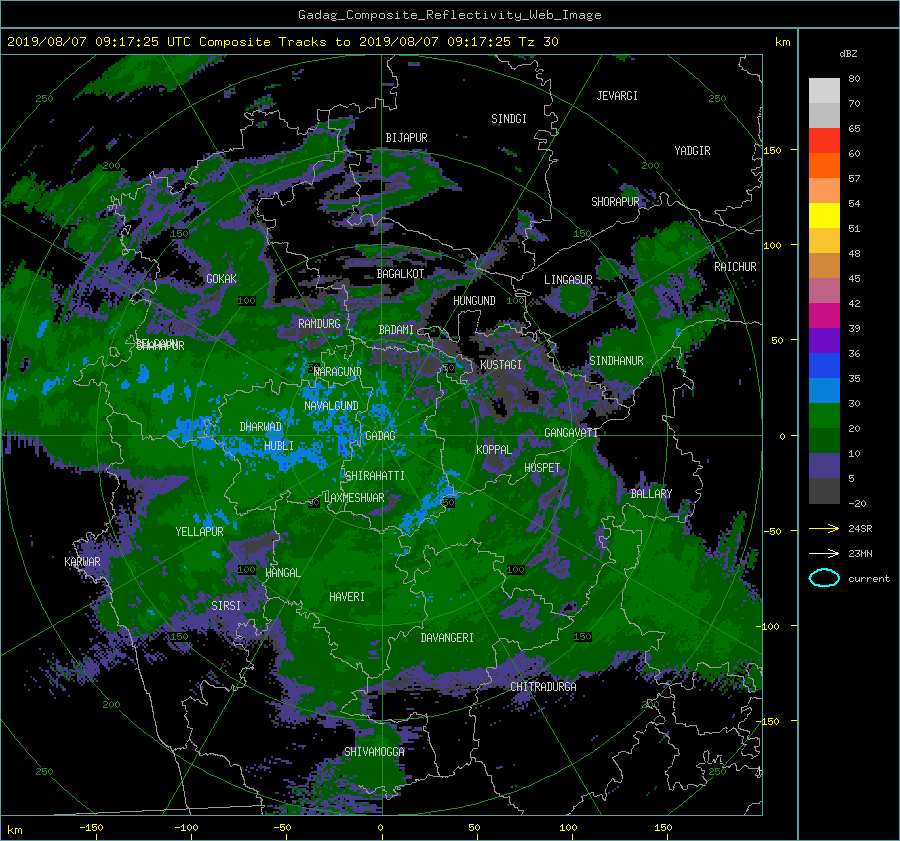Viewport: 900px width, 841px height.
Task: Click the KARWAR city label
Action: (82, 562)
